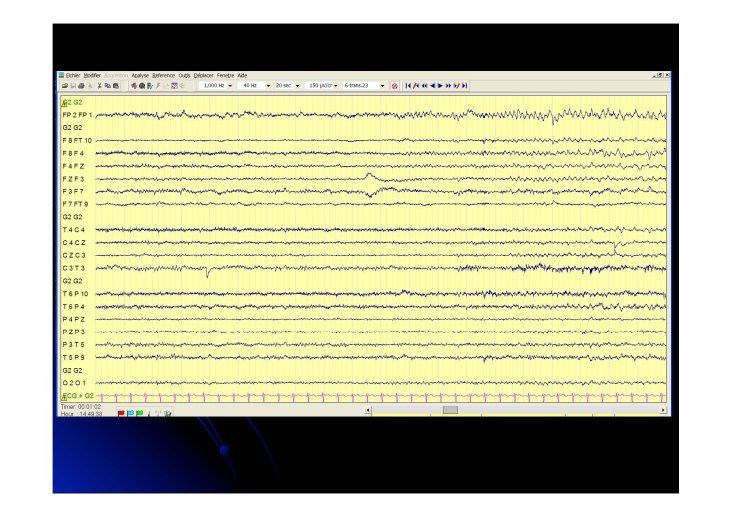Viewport: 732px width, 517px height.
Task: Select the T 5 P 9 channel label
Action: [x=74, y=357]
